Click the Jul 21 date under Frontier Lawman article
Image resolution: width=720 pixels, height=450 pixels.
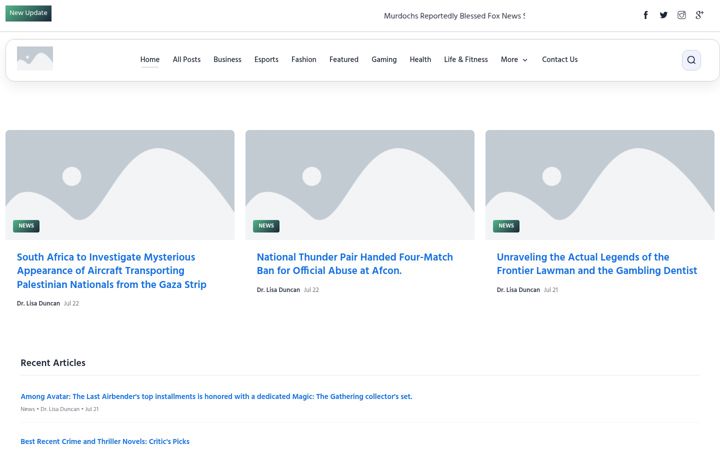551,290
